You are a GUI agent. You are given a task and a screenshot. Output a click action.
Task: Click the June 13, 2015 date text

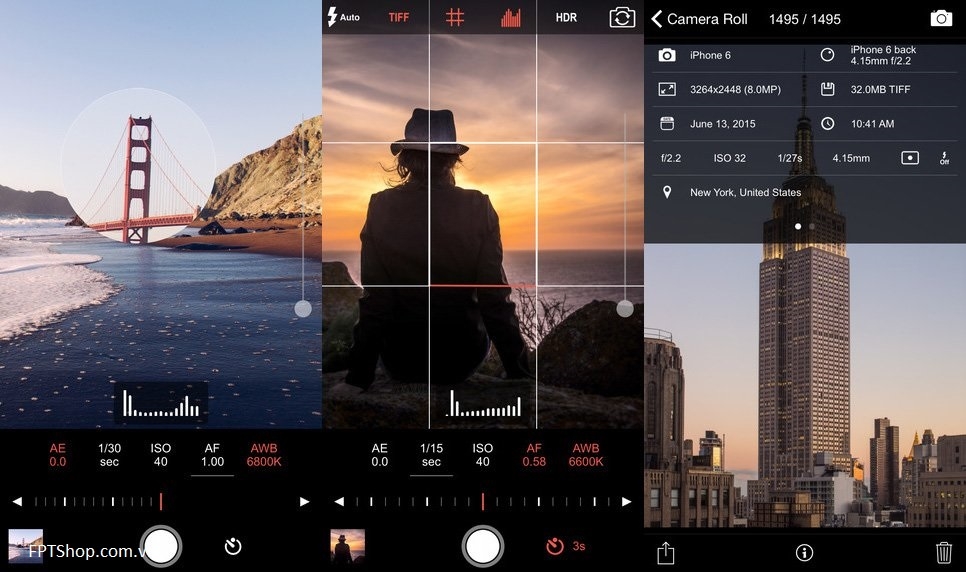[723, 124]
